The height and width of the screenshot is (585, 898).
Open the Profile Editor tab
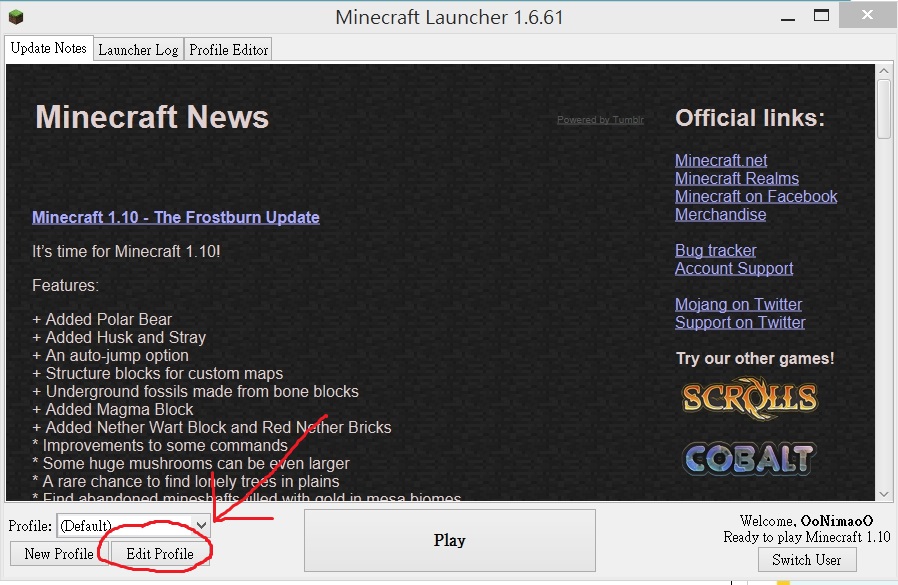[x=228, y=50]
